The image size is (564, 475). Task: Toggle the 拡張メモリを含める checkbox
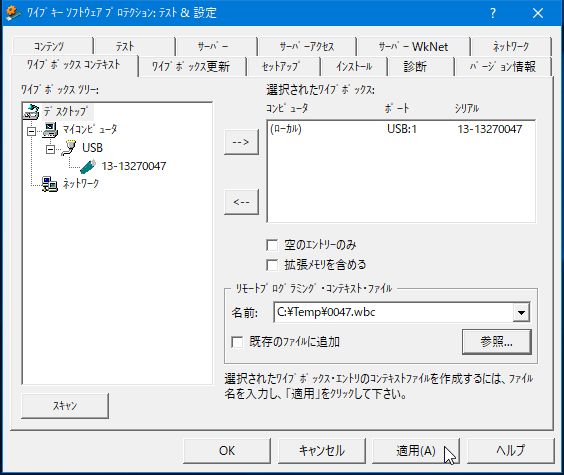[x=272, y=265]
